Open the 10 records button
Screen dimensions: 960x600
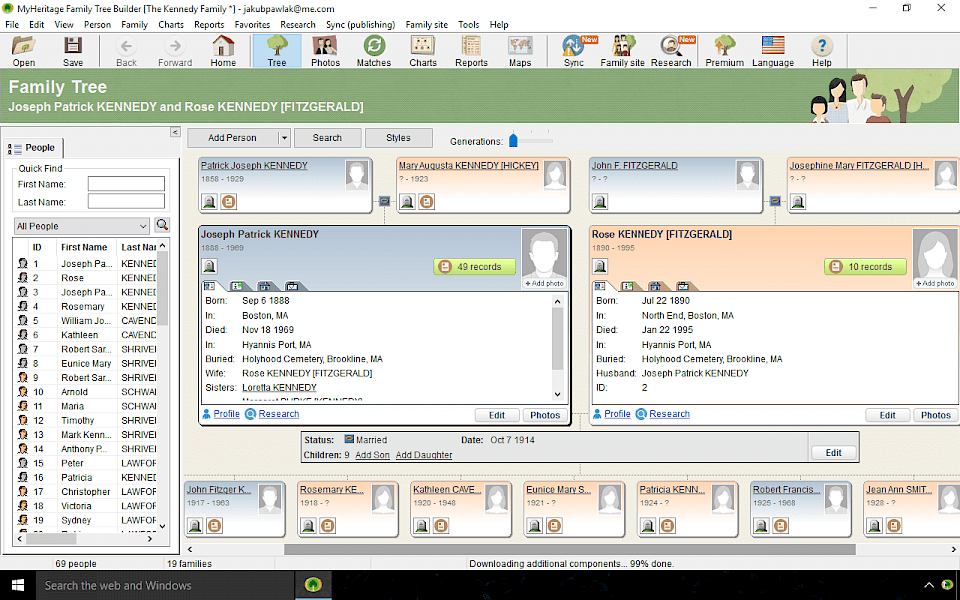[x=865, y=266]
